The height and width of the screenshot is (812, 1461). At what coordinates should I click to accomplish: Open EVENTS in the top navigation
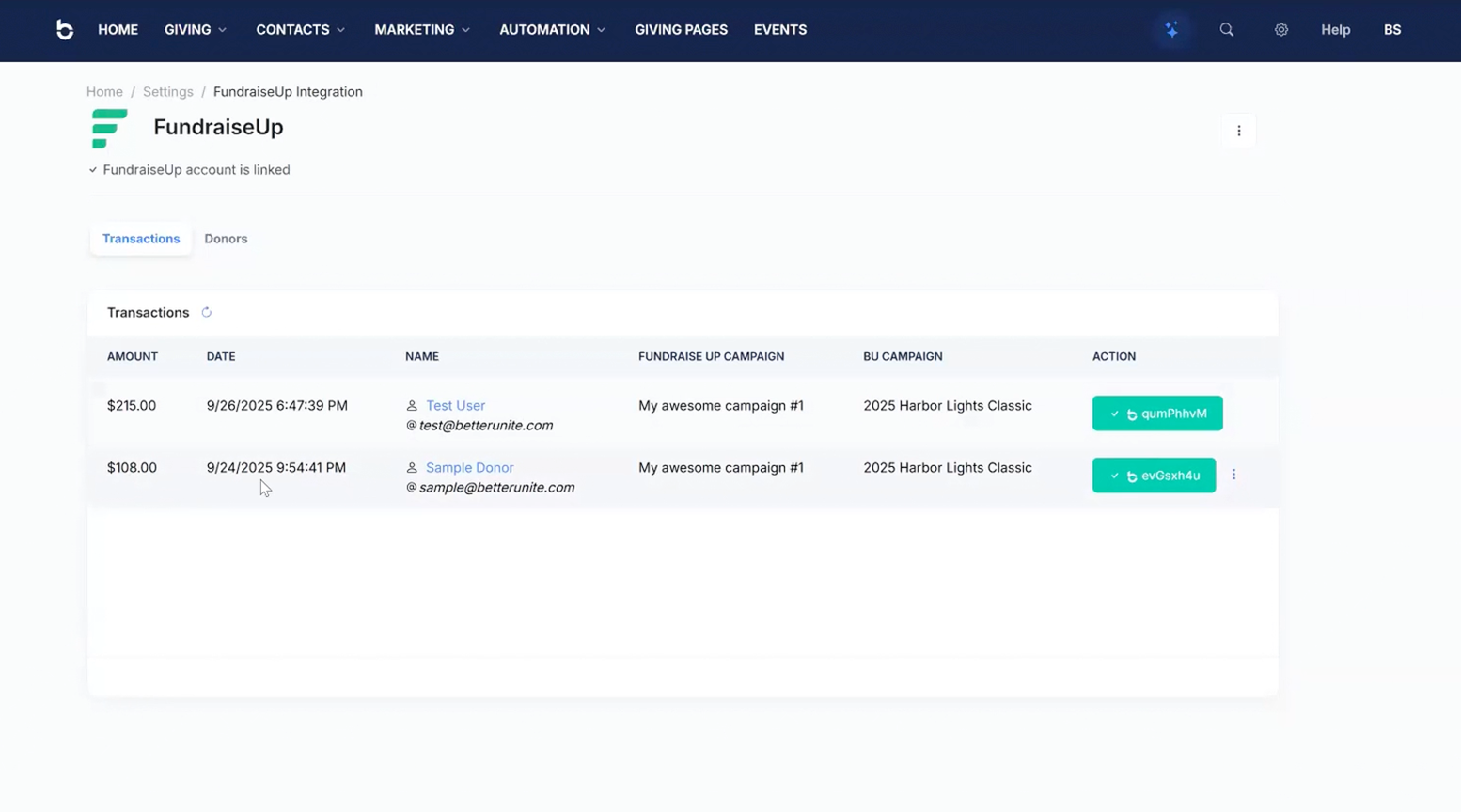pyautogui.click(x=780, y=30)
